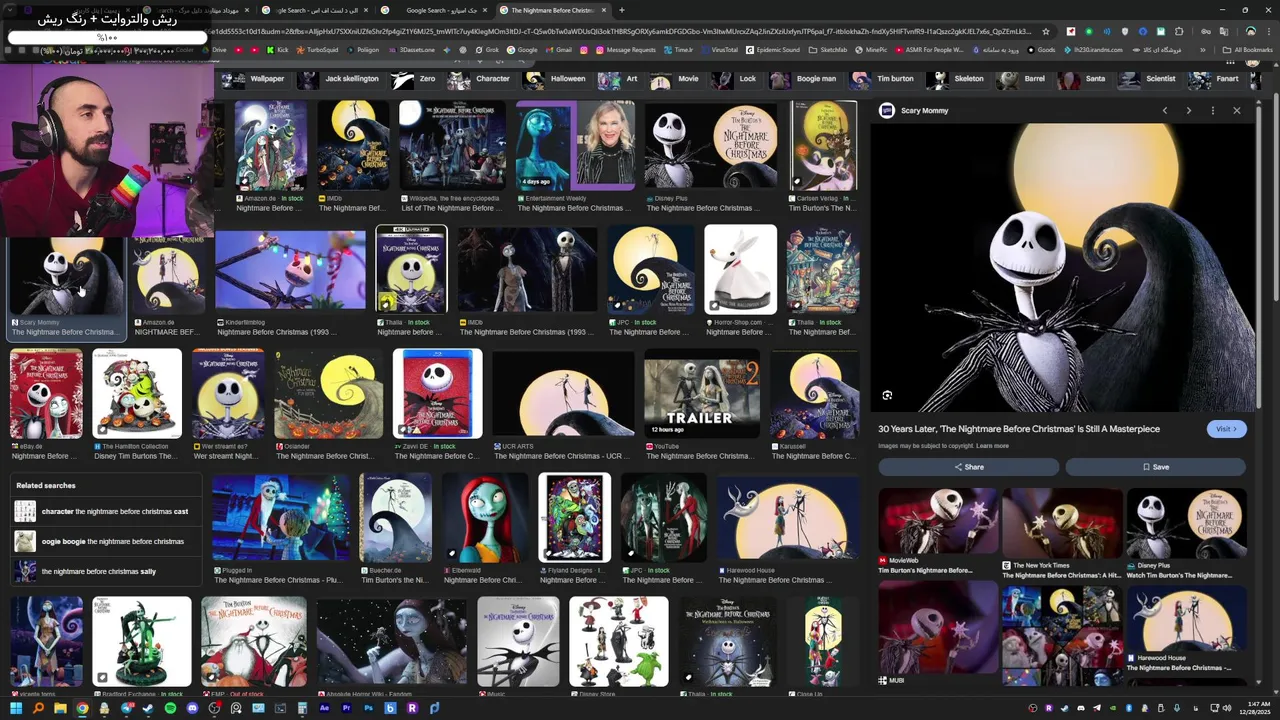Open the Horror-Shop.com Zero dog image

740,269
